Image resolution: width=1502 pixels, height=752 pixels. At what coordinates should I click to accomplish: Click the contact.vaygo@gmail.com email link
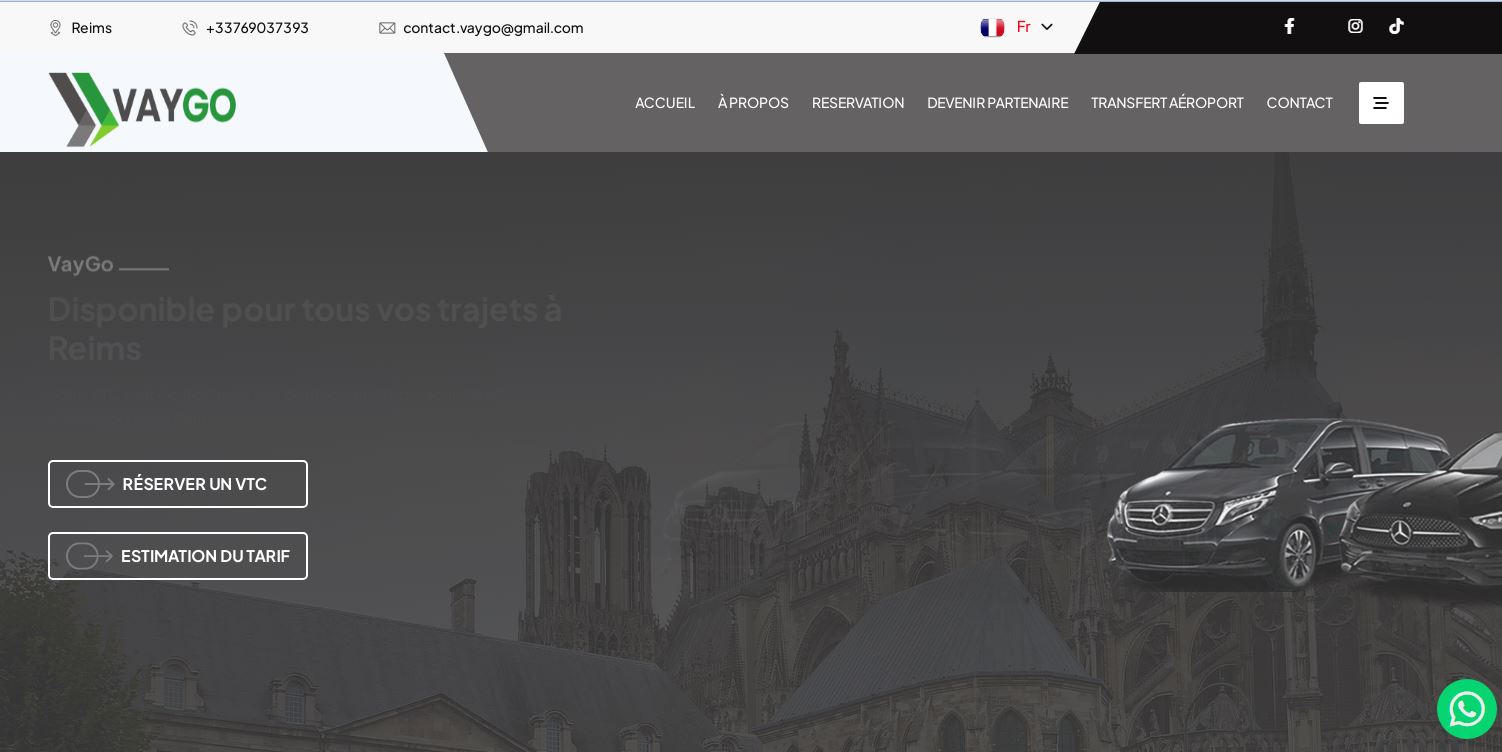click(x=493, y=28)
